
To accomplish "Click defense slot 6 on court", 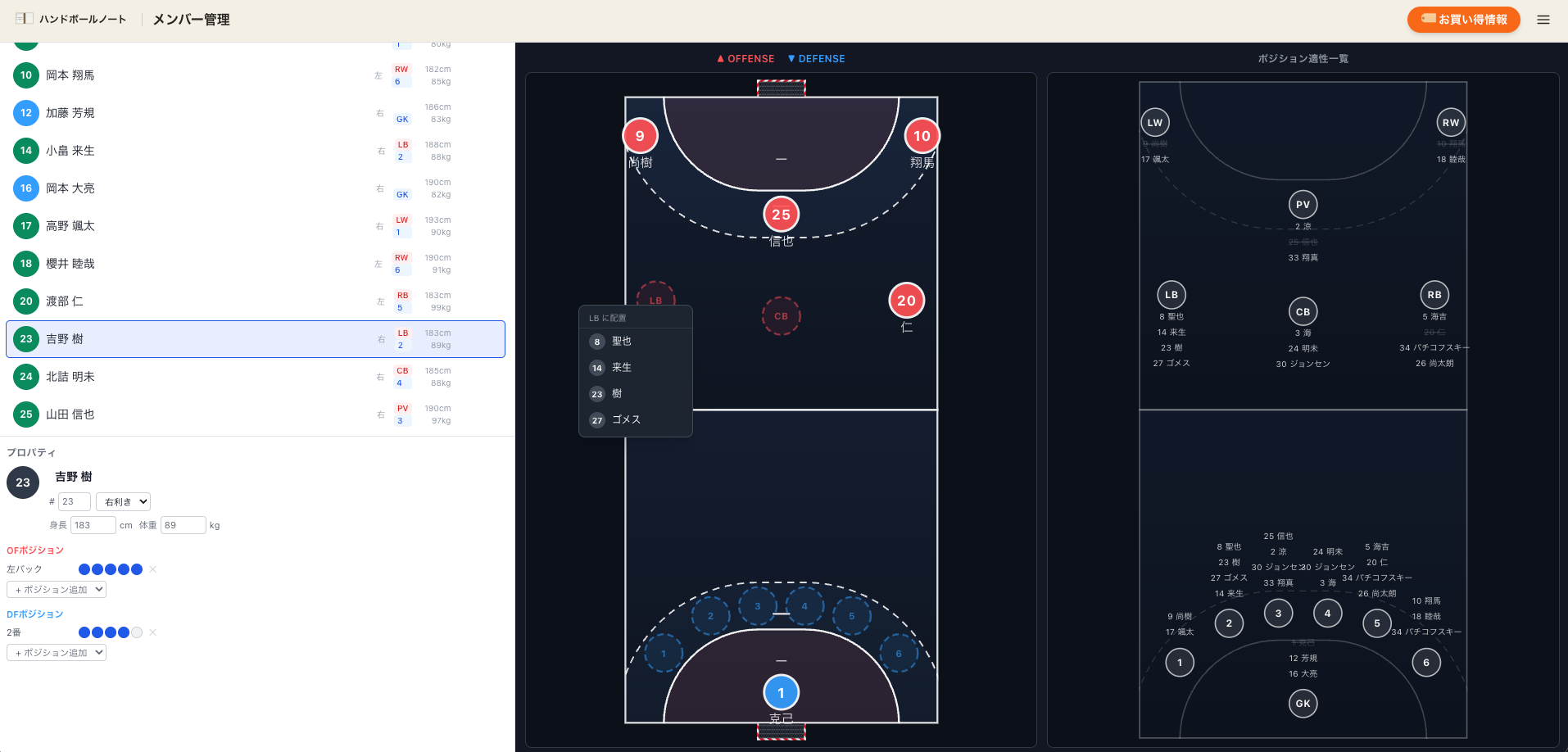I will coord(899,654).
